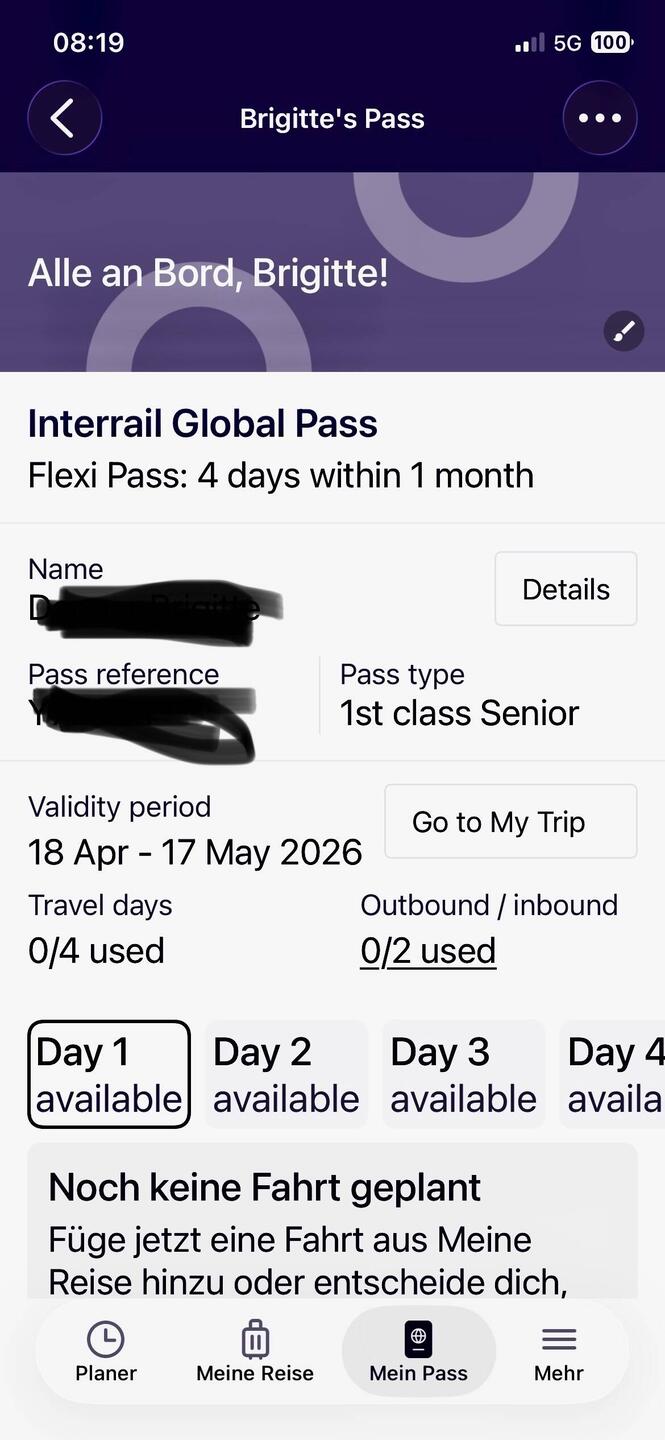Screen dimensions: 665x1440
Task: Tap the Interrail Global Pass heading
Action: coord(203,424)
